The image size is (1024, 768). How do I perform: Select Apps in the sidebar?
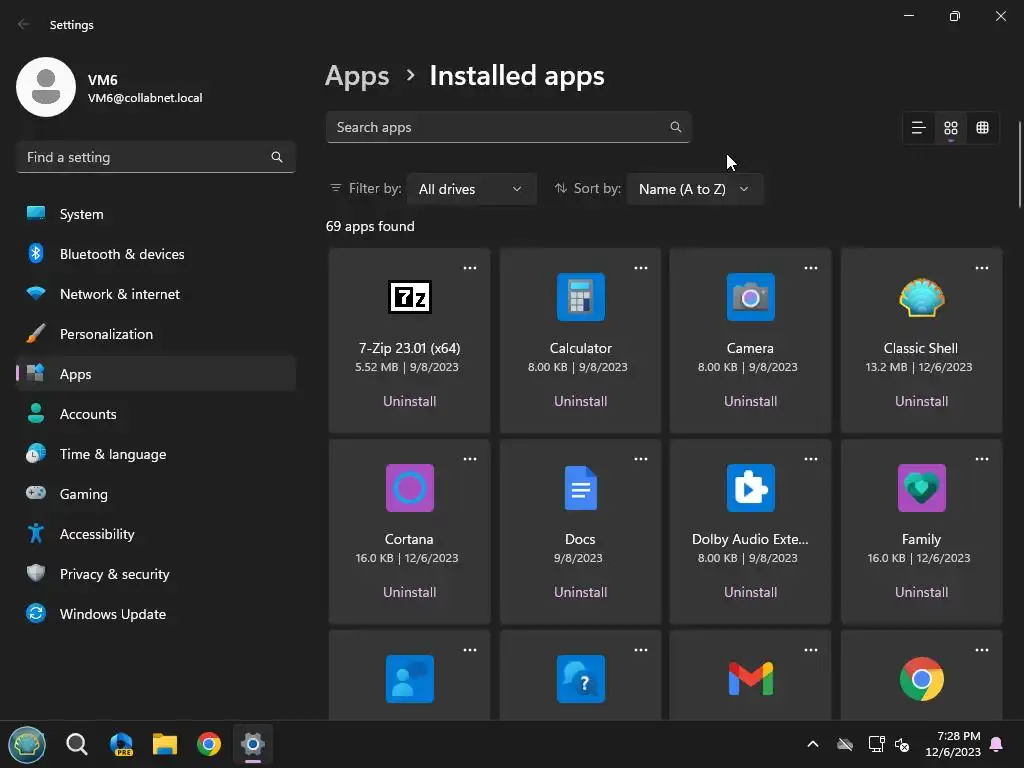155,374
